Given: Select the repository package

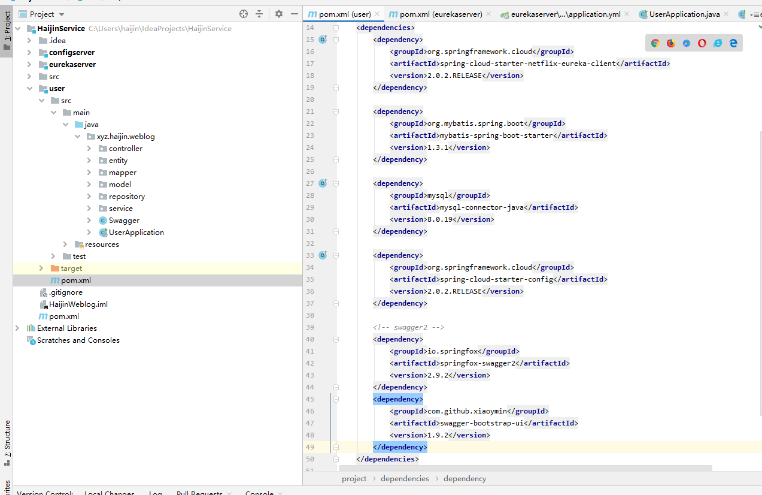Looking at the screenshot, I should pos(127,196).
